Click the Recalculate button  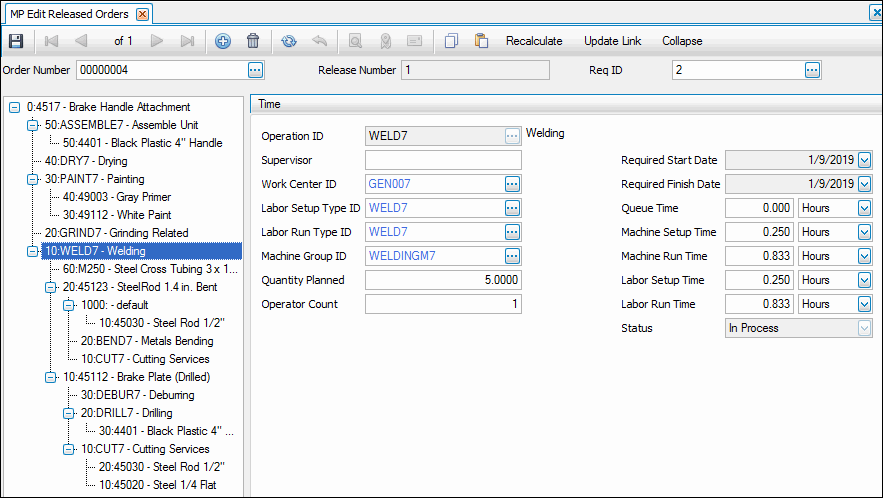point(534,41)
